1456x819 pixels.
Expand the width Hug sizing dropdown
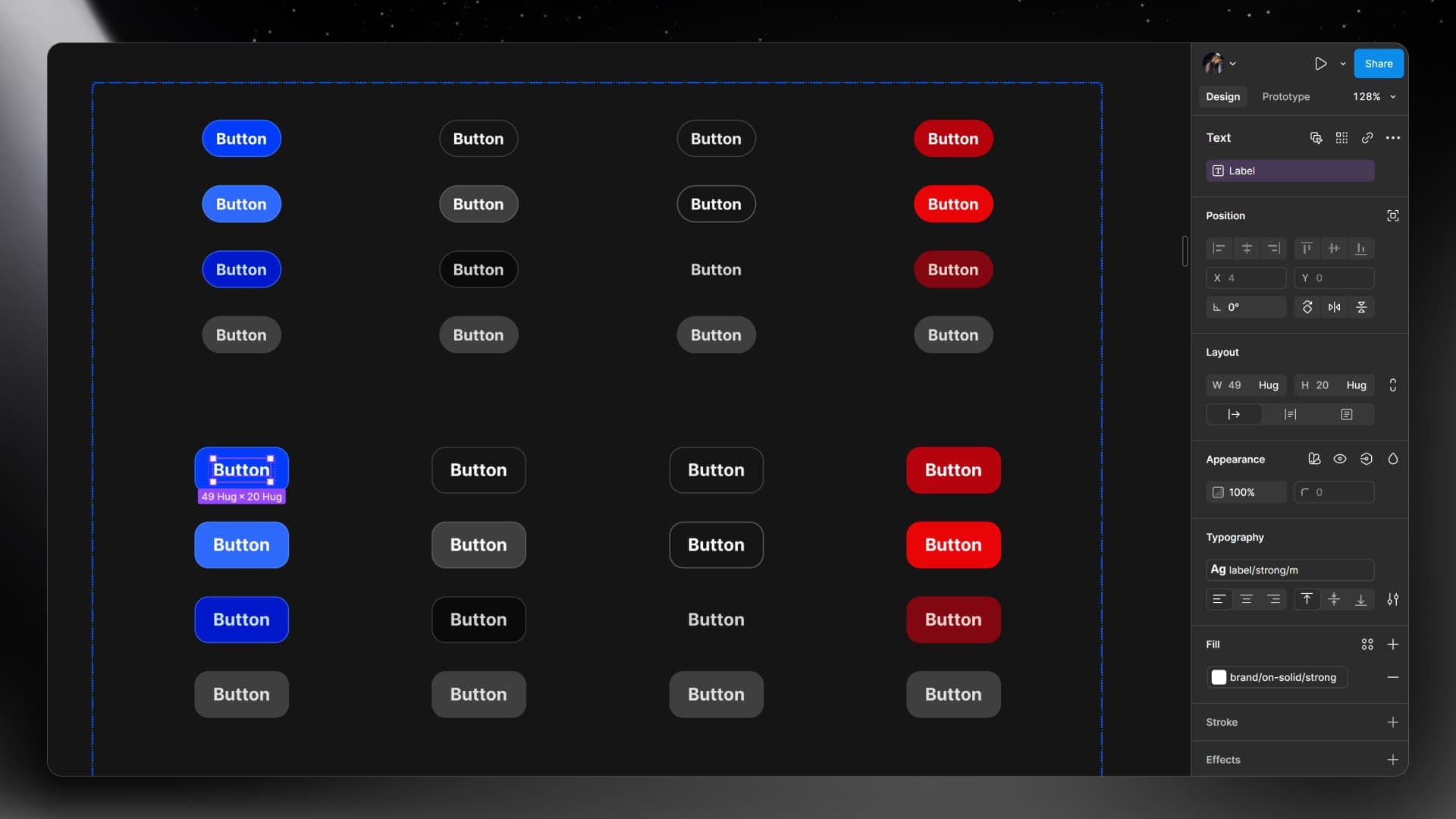(1268, 384)
